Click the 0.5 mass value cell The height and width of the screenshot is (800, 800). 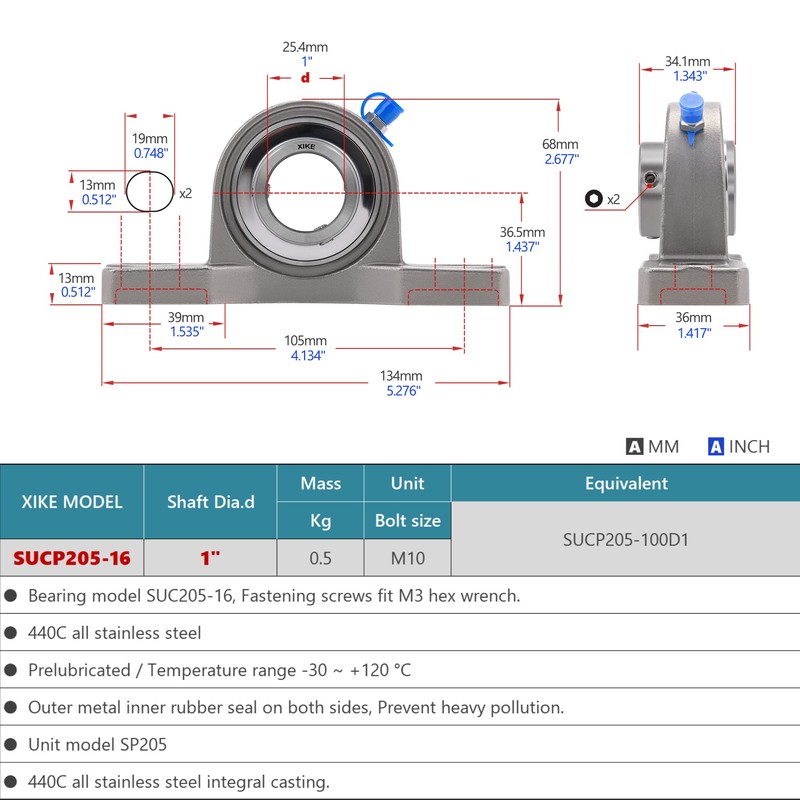click(x=320, y=558)
